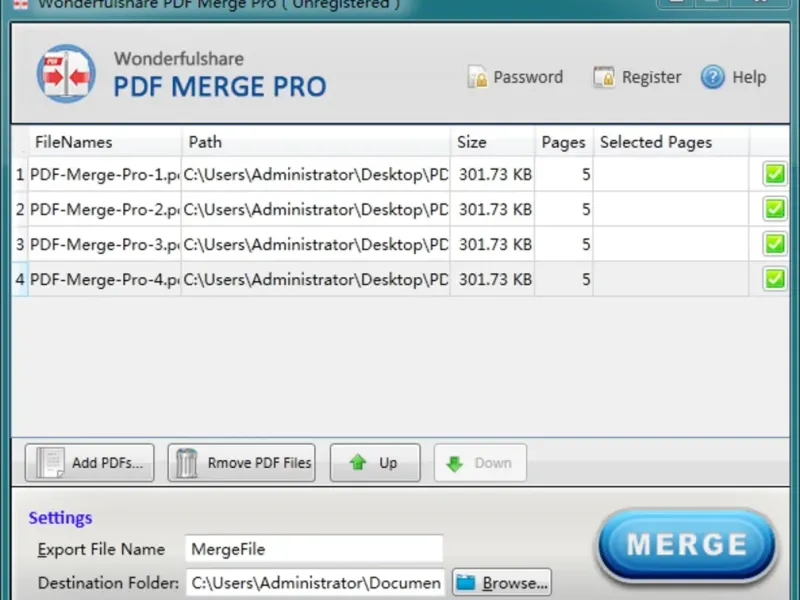Click the Register text link

coord(652,78)
